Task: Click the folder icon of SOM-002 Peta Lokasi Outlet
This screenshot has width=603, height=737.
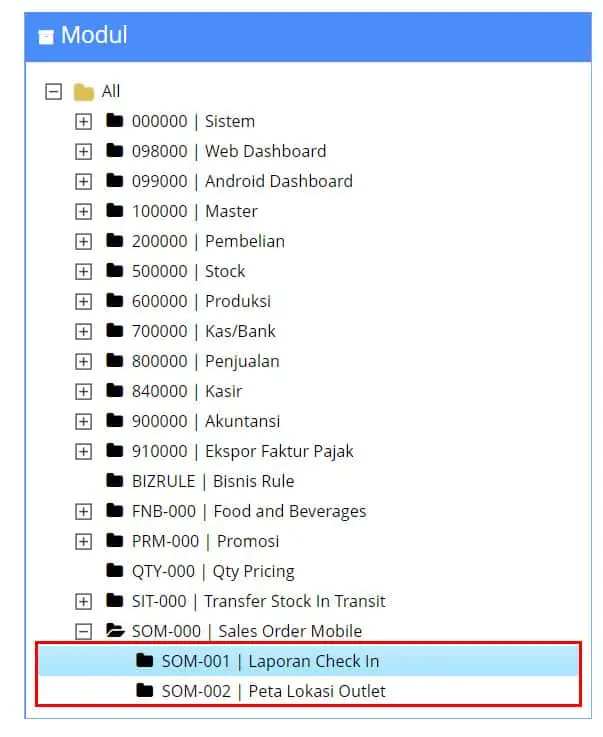Action: point(145,691)
